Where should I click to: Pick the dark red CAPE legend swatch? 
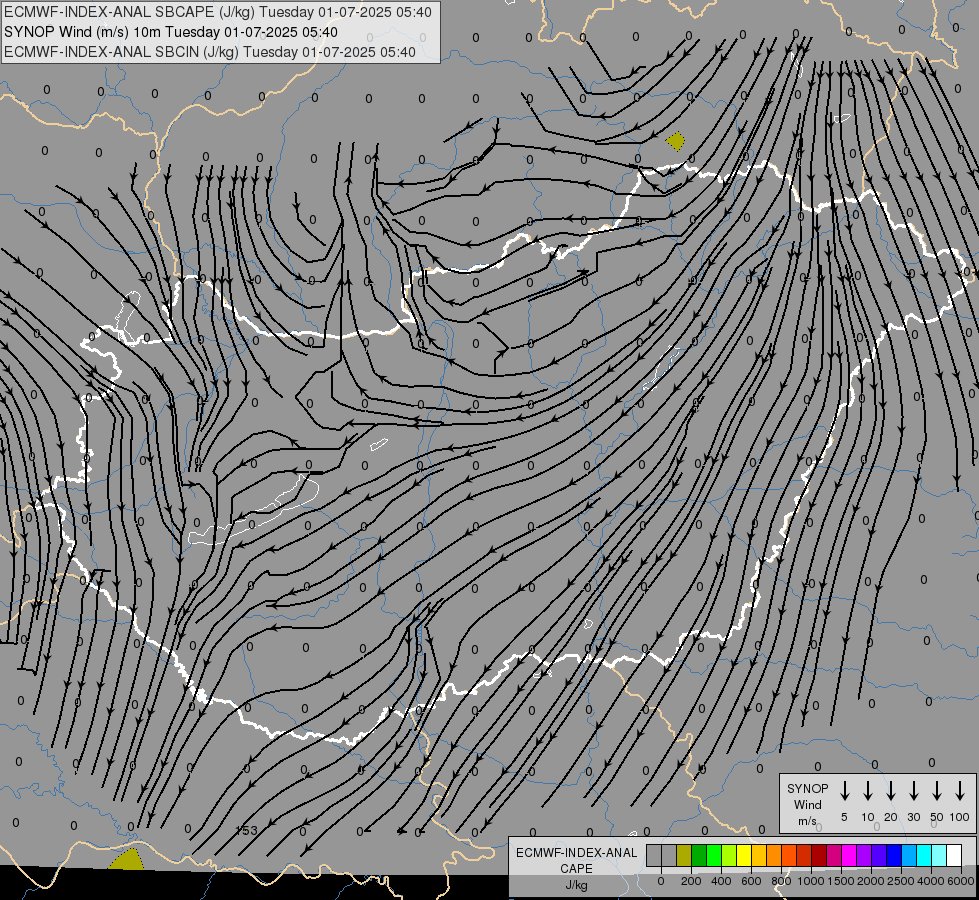819,855
